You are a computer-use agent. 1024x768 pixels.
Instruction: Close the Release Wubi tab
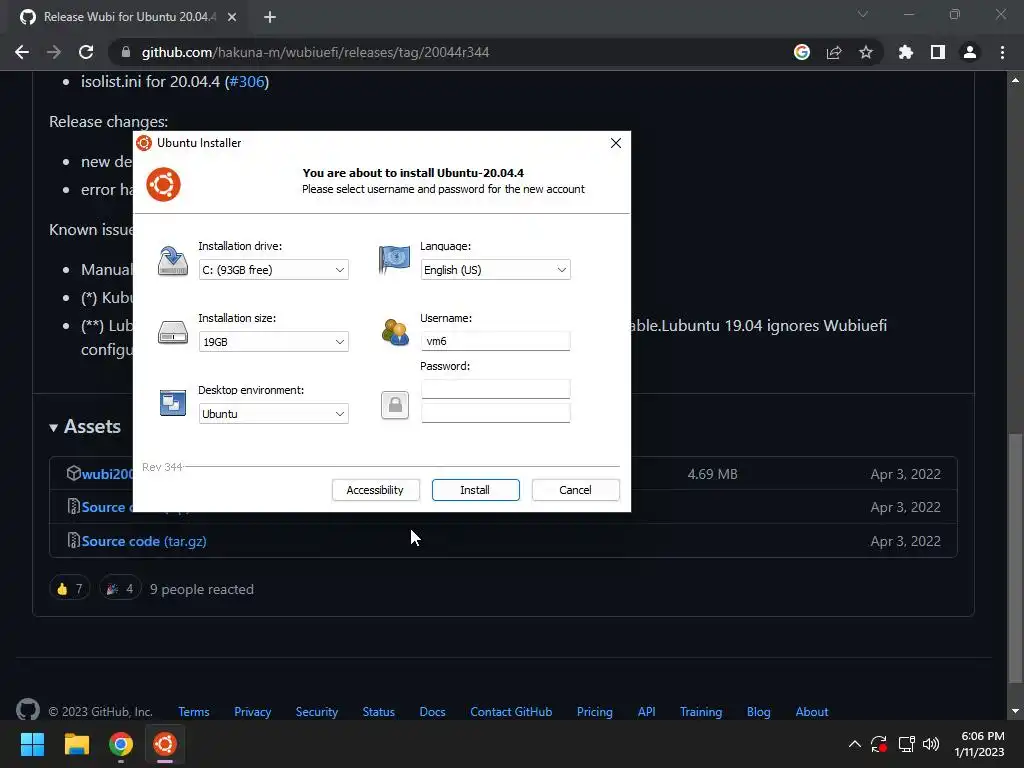232,17
